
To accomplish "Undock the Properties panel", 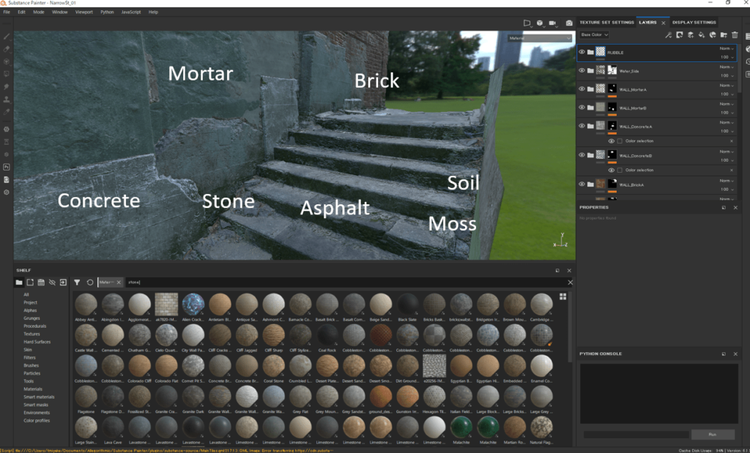I will (x=724, y=208).
